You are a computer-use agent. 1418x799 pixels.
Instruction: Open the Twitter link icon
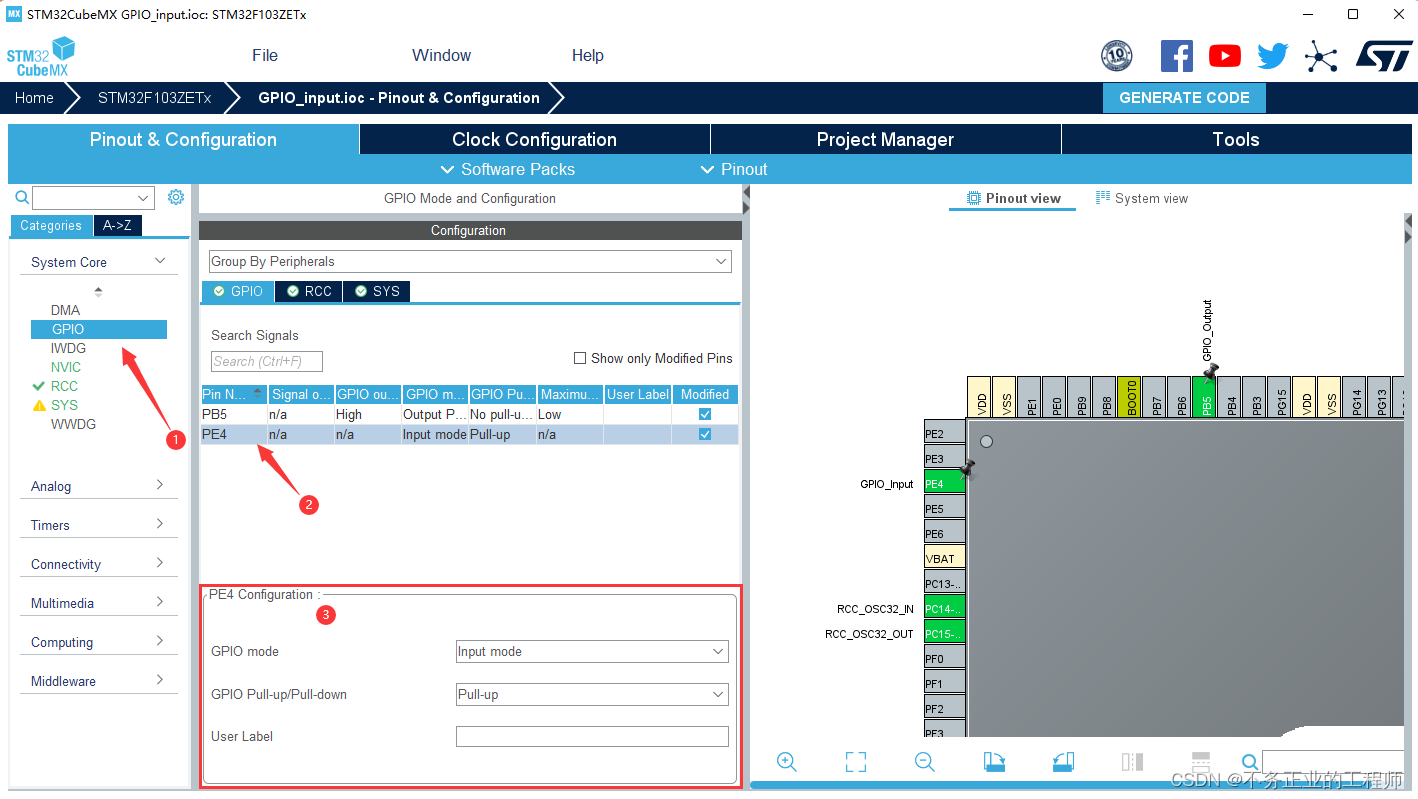(x=1272, y=56)
